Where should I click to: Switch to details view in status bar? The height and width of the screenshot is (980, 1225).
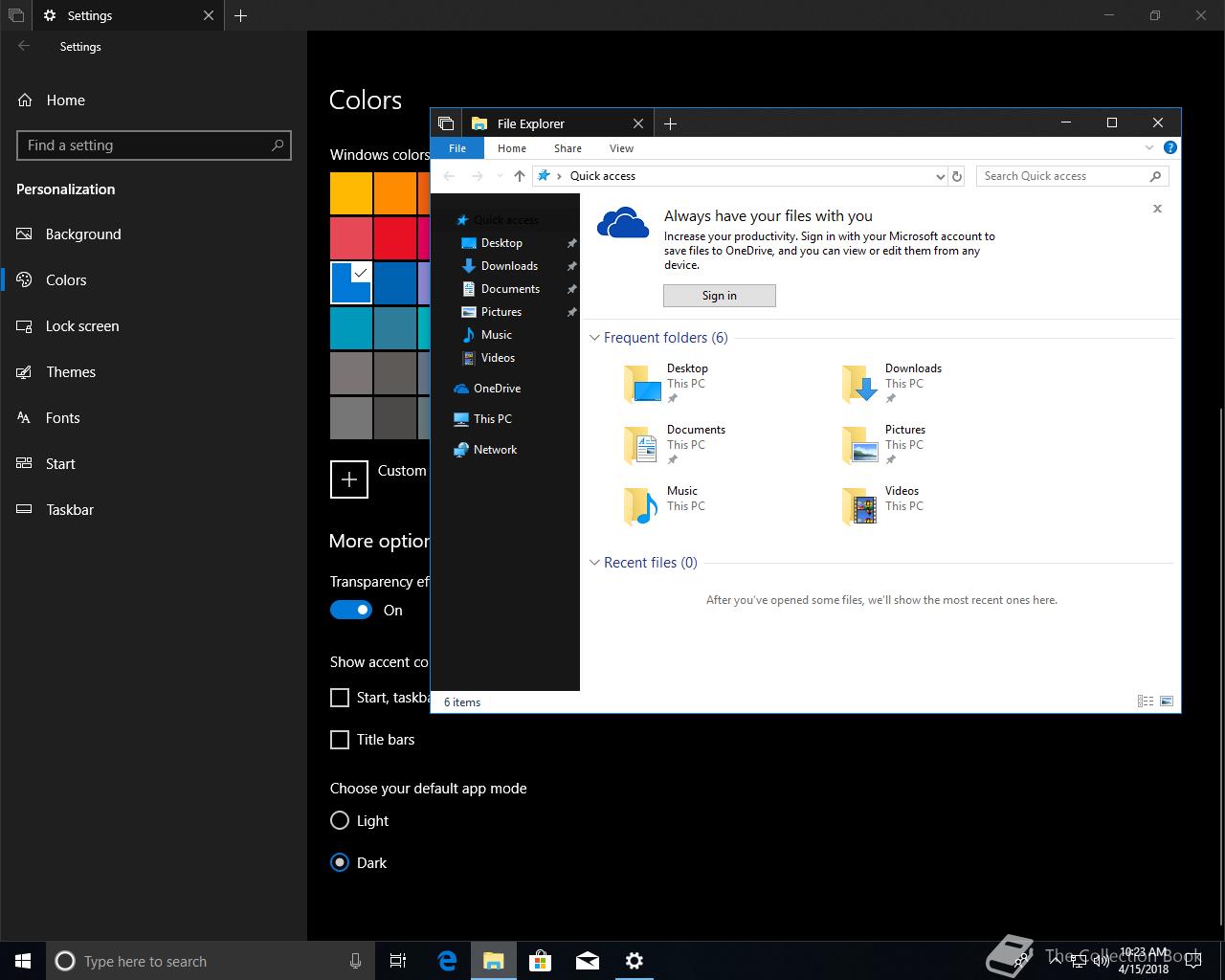(1146, 702)
